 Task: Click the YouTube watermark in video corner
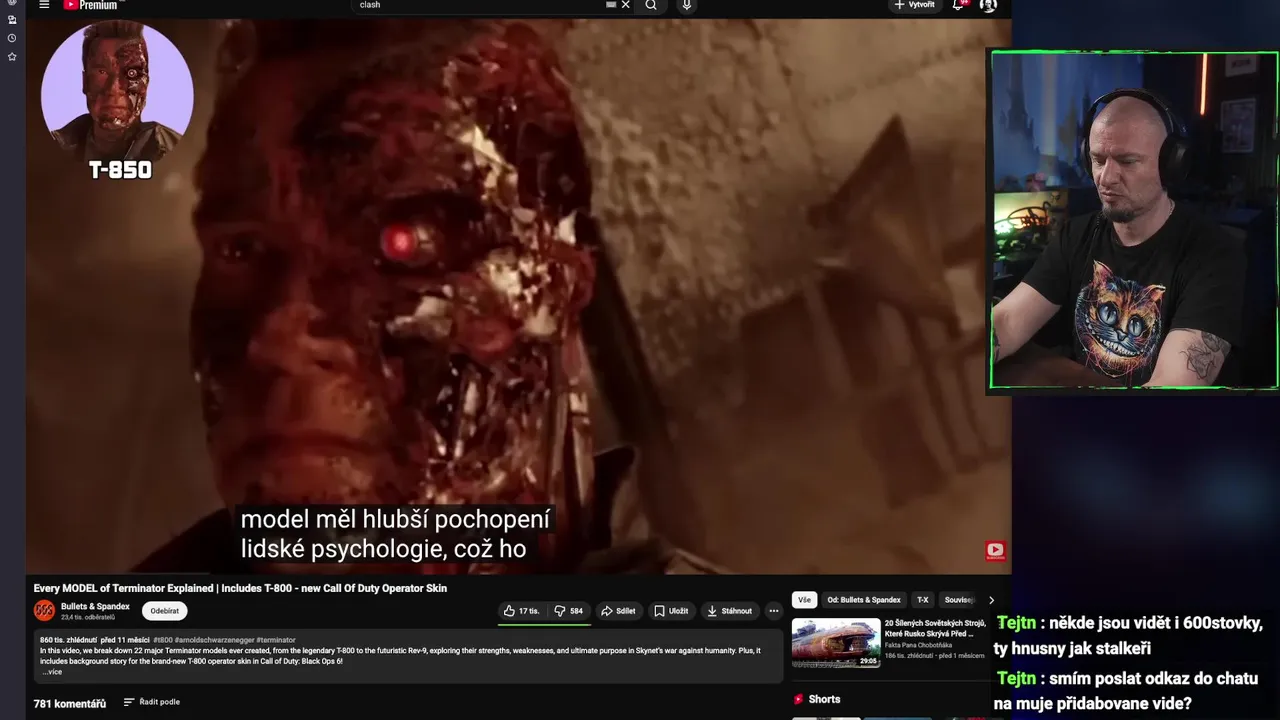[995, 550]
